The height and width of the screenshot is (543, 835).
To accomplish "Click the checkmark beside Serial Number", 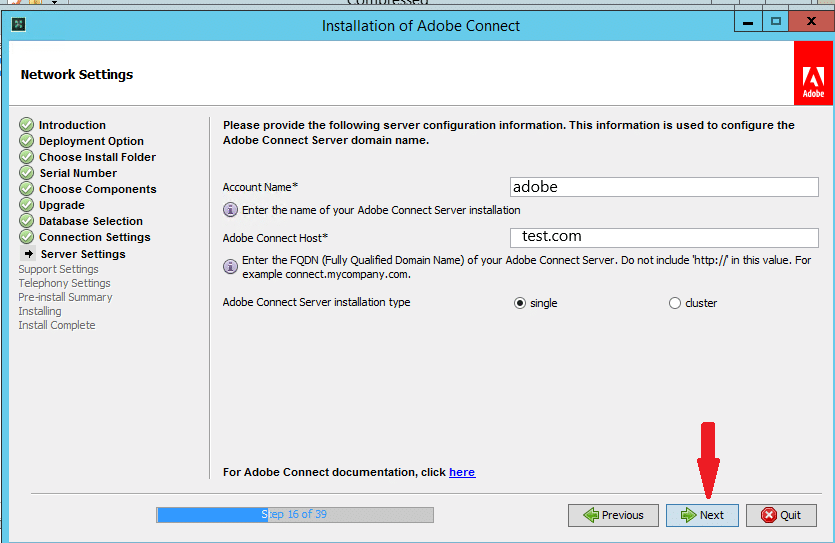I will pos(27,173).
